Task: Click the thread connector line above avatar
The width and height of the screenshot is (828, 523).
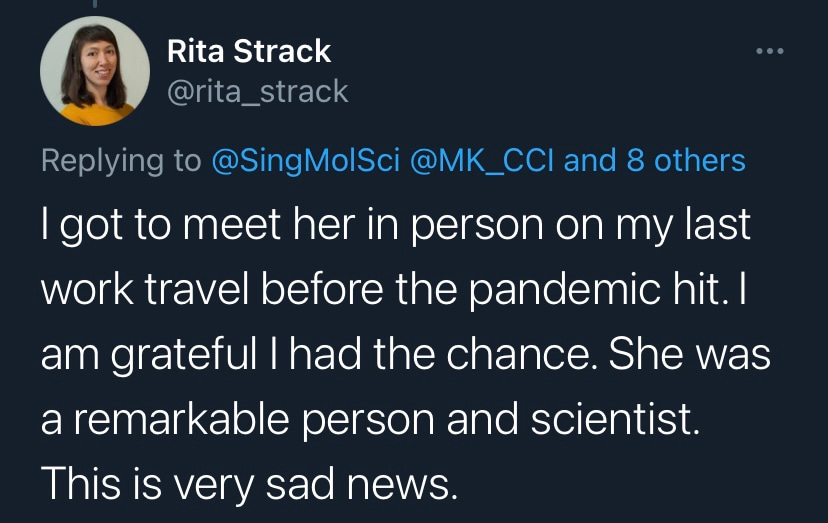Action: coord(88,5)
